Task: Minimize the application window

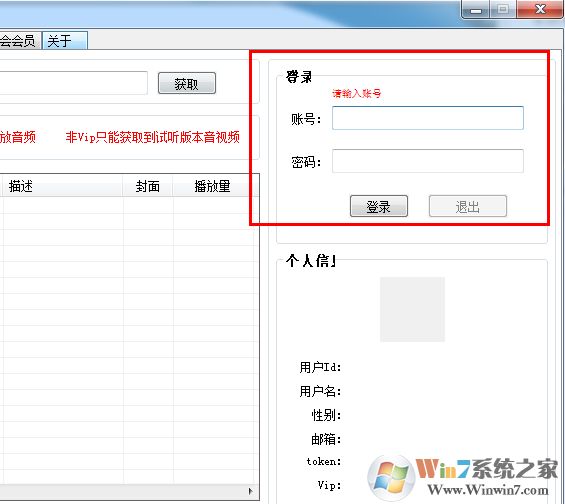Action: tap(476, 9)
